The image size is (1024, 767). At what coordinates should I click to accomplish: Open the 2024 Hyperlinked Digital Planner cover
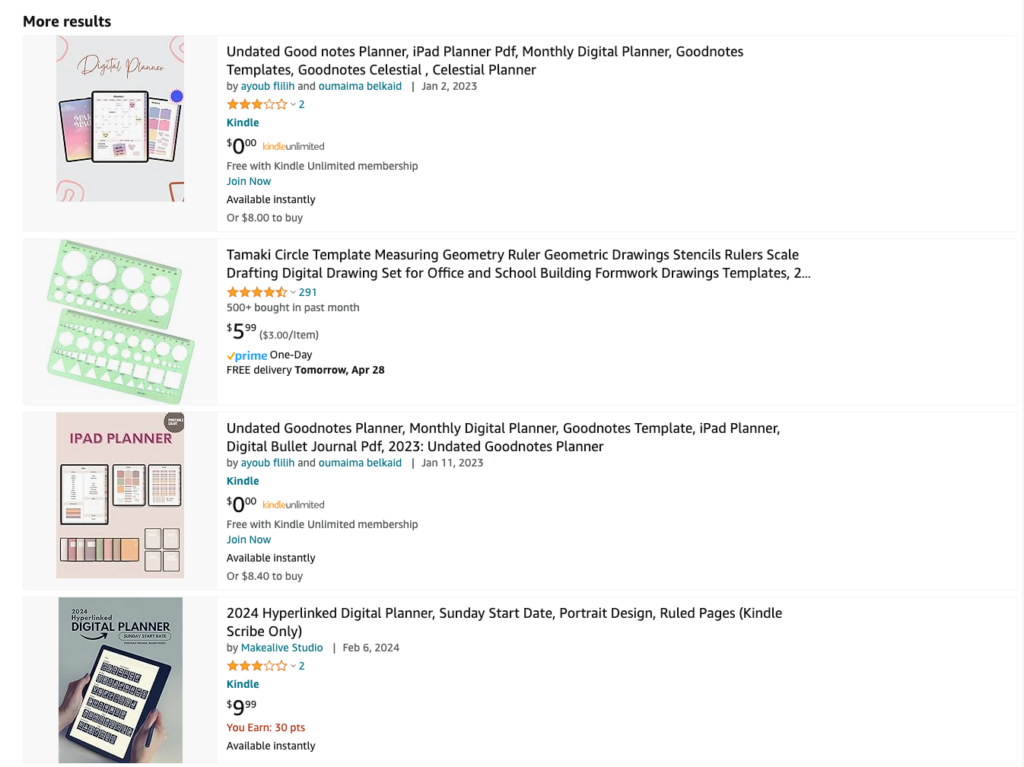coord(120,680)
